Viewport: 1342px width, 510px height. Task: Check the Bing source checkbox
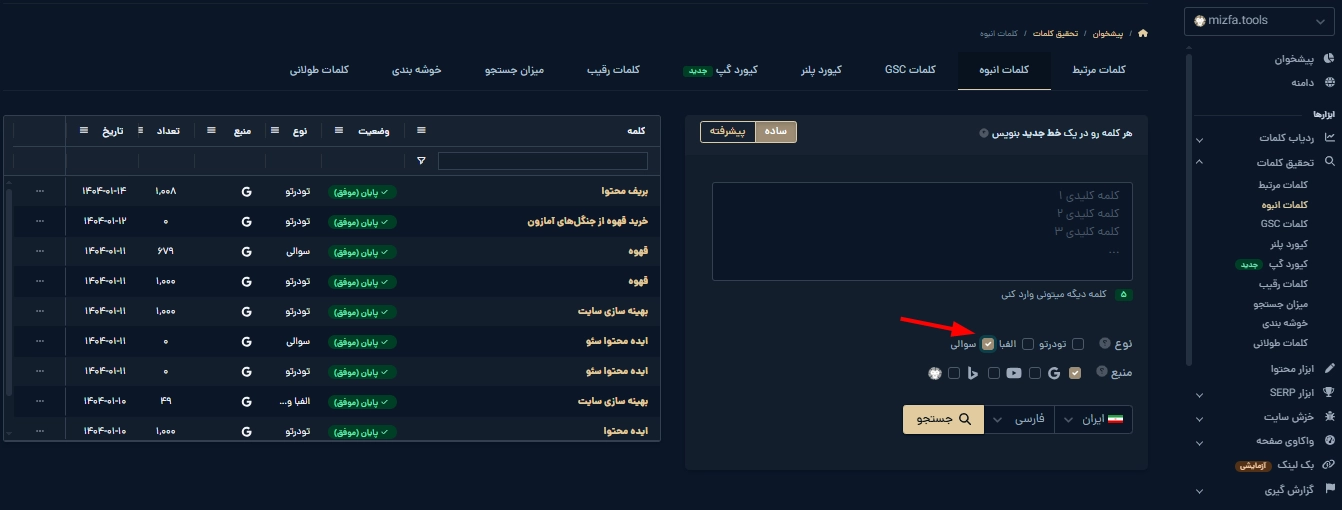(994, 373)
